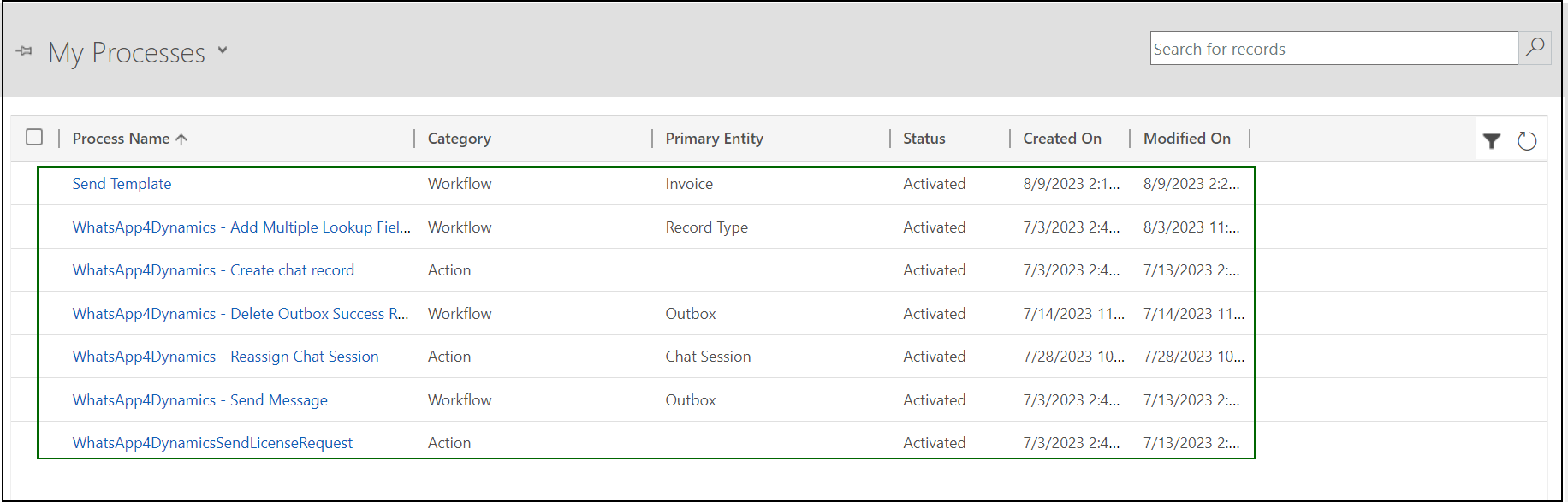Sort by the Primary Entity column header
This screenshot has width=1568, height=502.
[x=715, y=139]
